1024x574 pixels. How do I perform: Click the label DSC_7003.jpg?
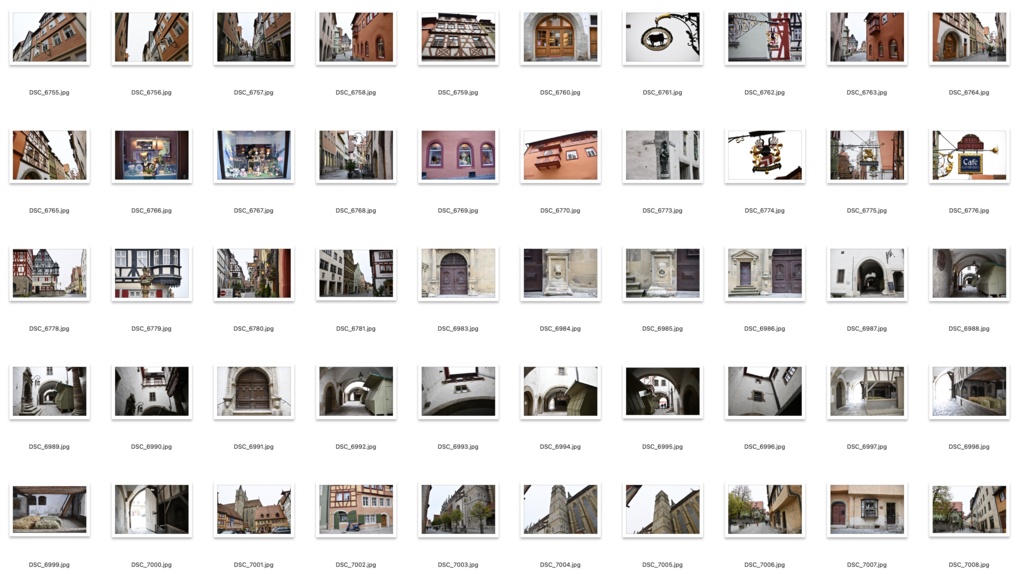(458, 565)
